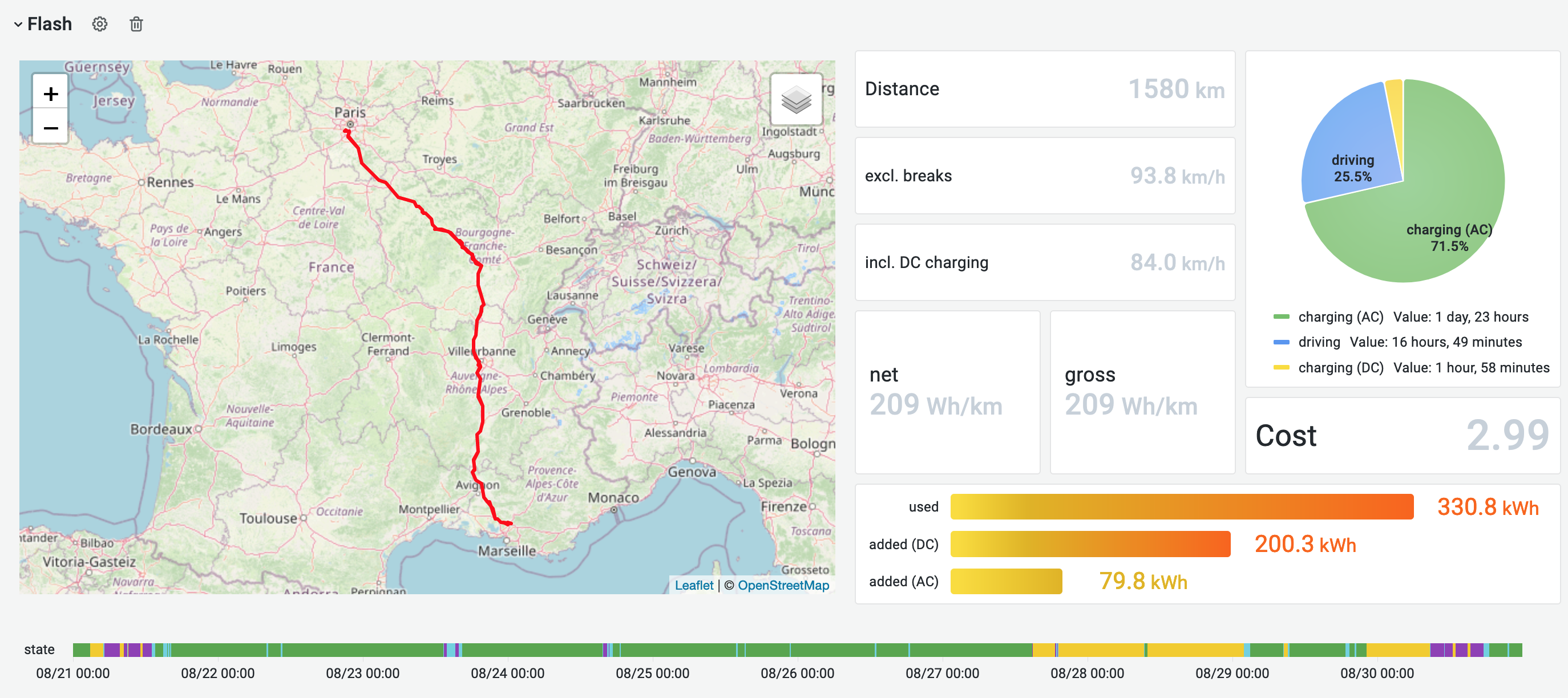Open the OpenStreetMap attribution link

783,585
